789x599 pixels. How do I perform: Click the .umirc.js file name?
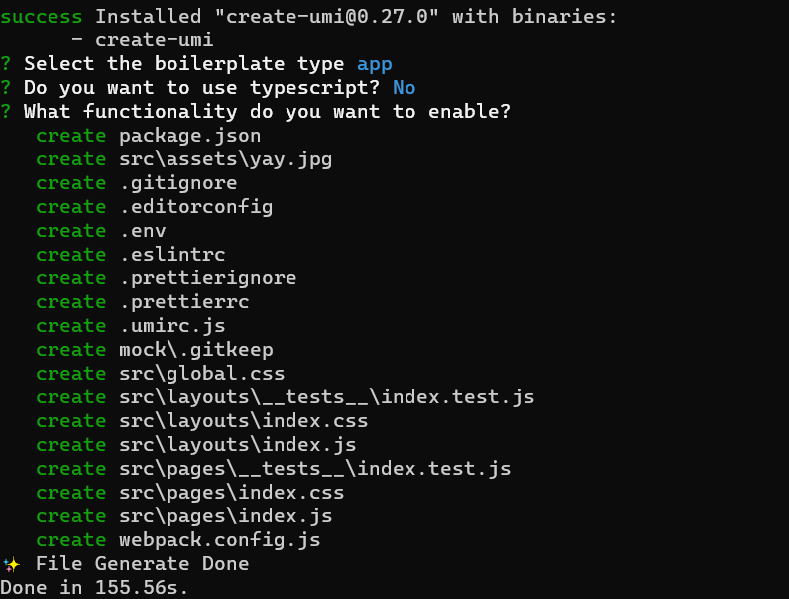[x=173, y=327]
